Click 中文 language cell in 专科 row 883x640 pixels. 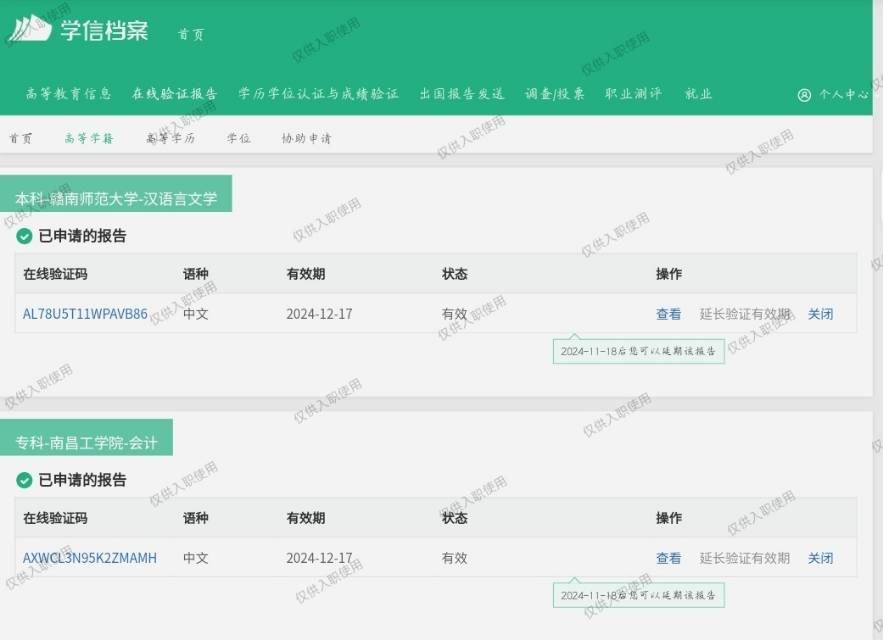(x=195, y=558)
